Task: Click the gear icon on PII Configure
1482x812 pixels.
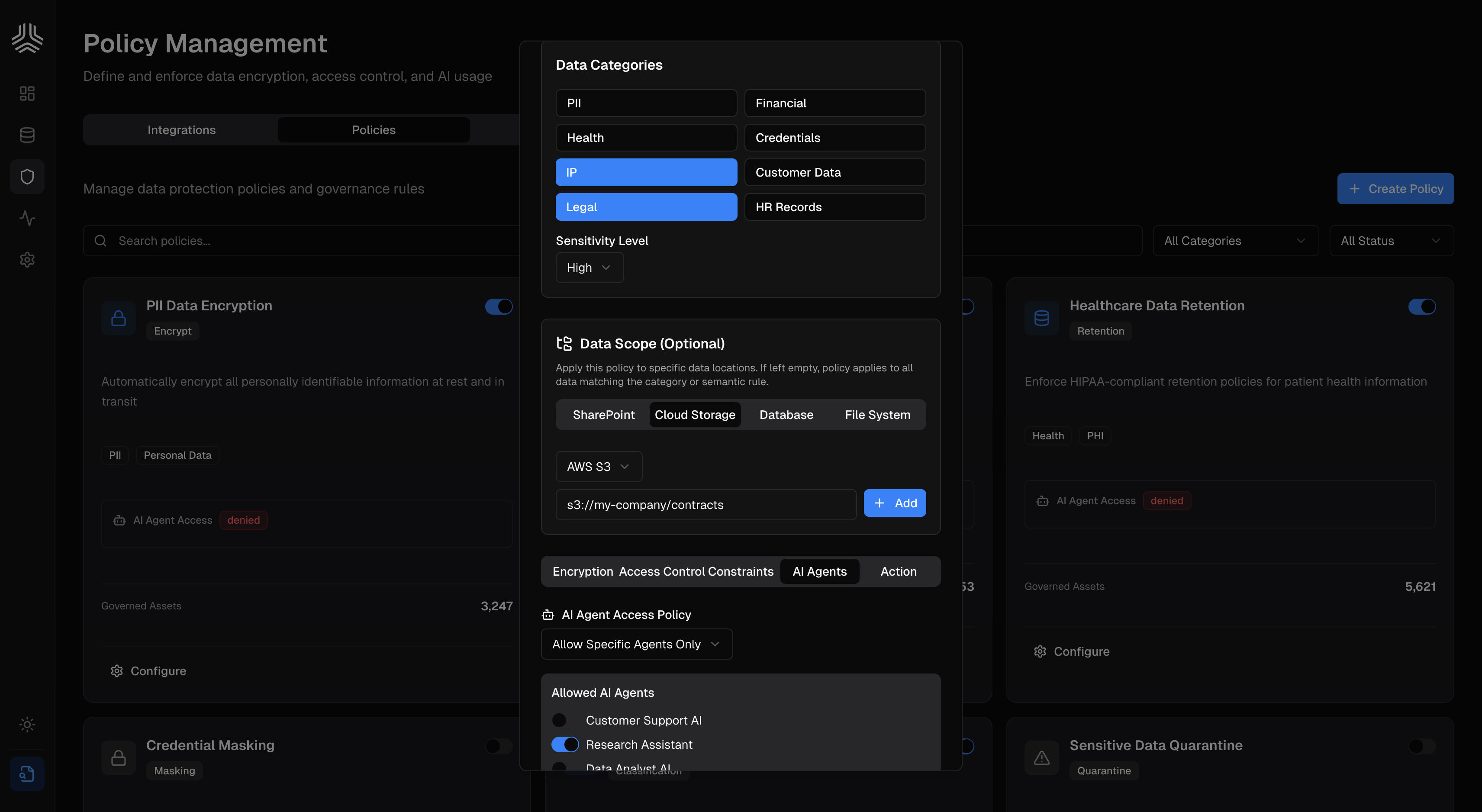Action: [117, 671]
